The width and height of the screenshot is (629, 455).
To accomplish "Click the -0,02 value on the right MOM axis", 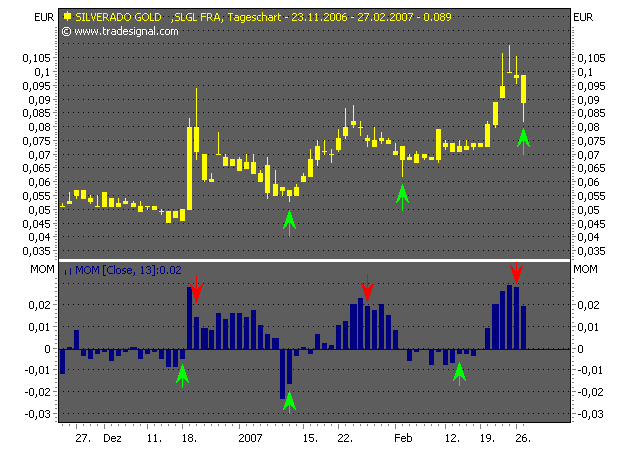I will point(590,392).
